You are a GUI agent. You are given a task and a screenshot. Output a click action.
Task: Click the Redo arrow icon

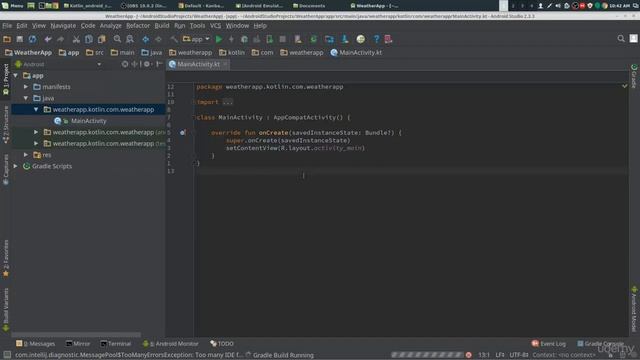(x=60, y=39)
